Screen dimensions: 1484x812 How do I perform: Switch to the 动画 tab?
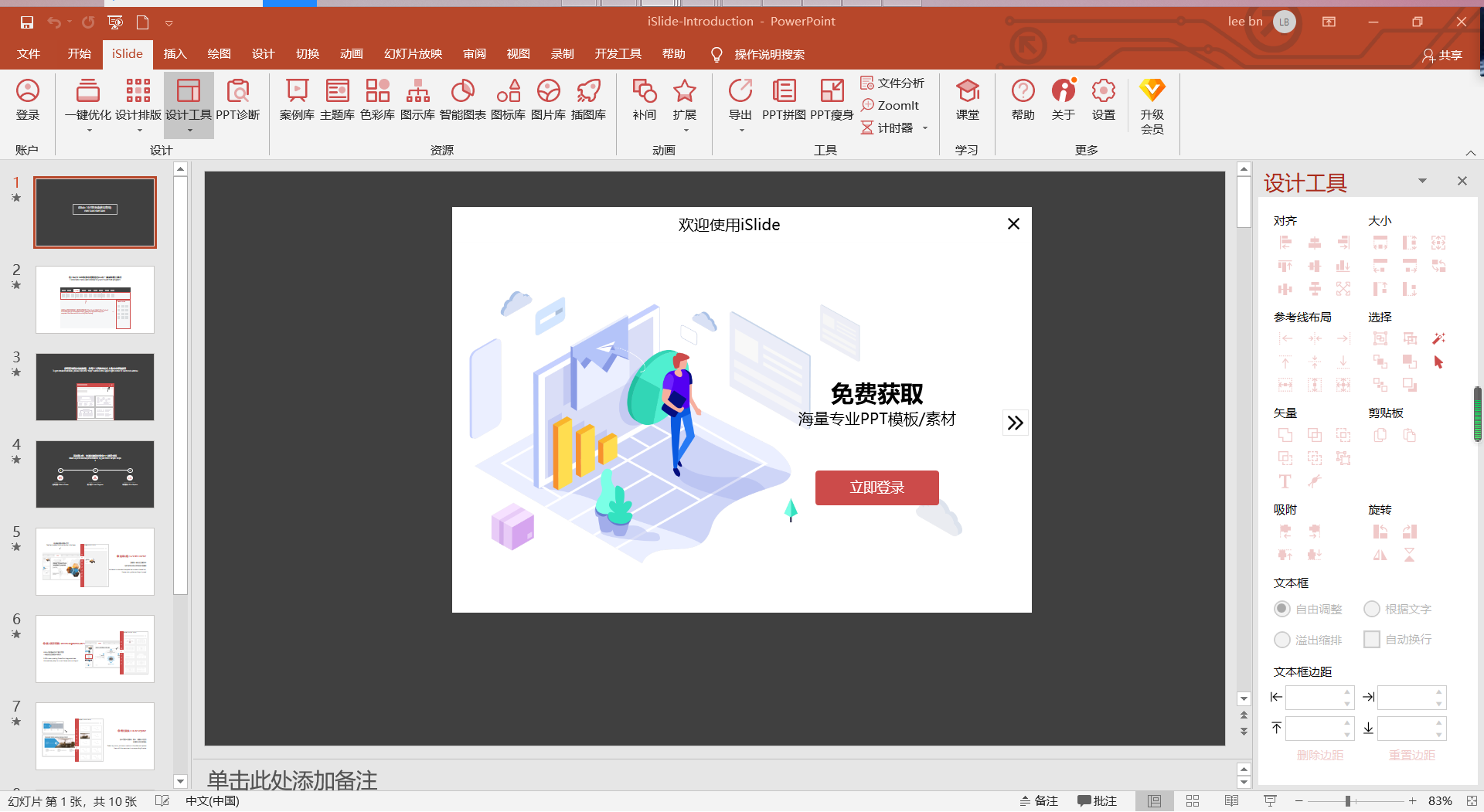pyautogui.click(x=352, y=54)
